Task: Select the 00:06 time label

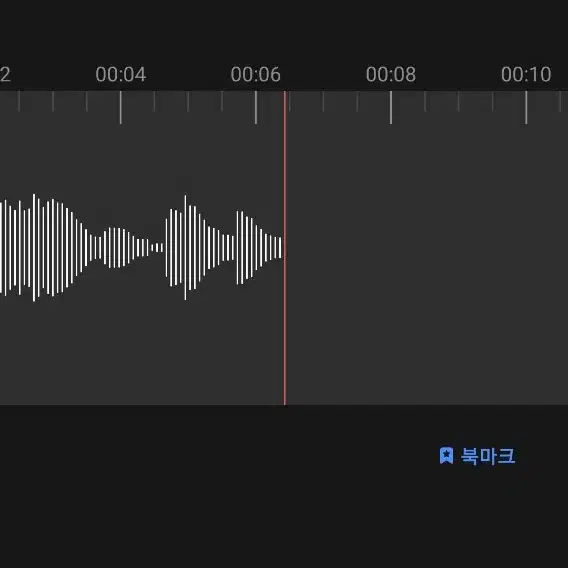Action: tap(256, 74)
